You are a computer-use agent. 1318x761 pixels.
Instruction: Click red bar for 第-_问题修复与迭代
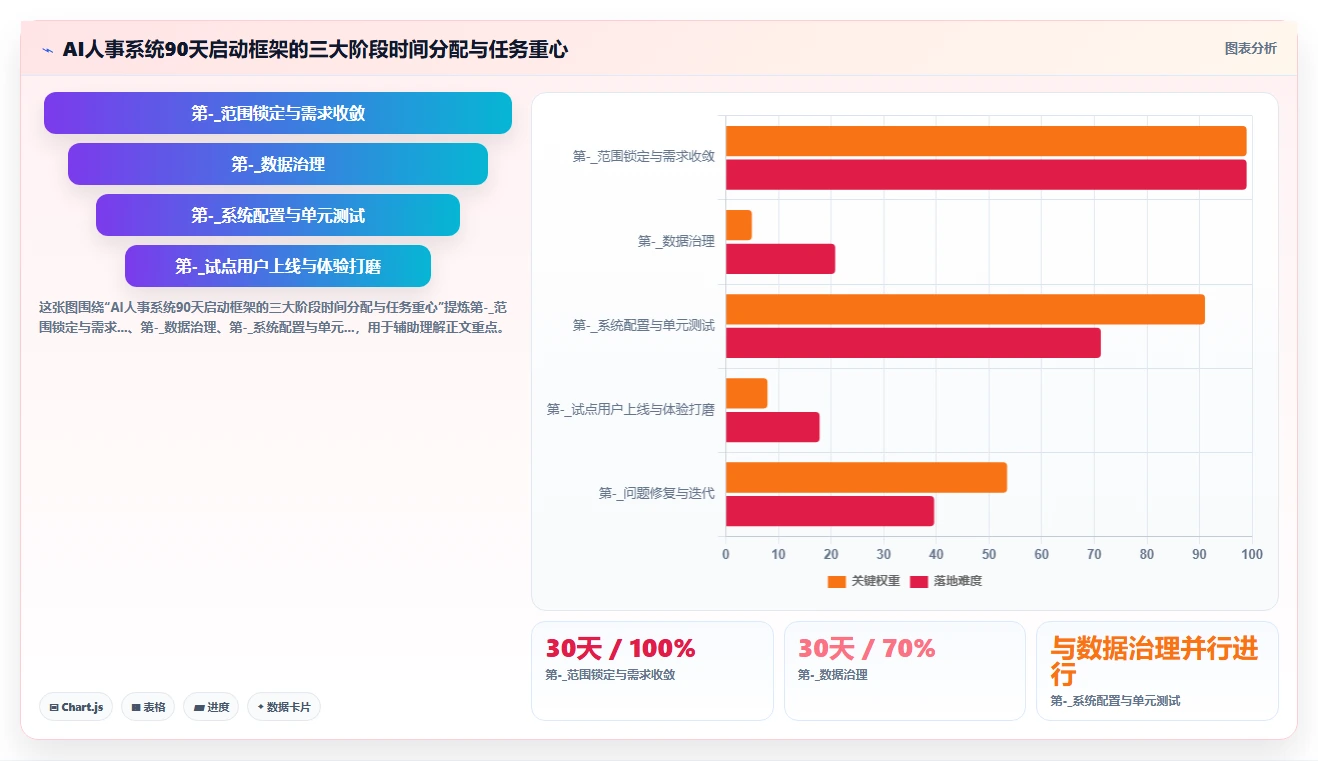coord(830,511)
